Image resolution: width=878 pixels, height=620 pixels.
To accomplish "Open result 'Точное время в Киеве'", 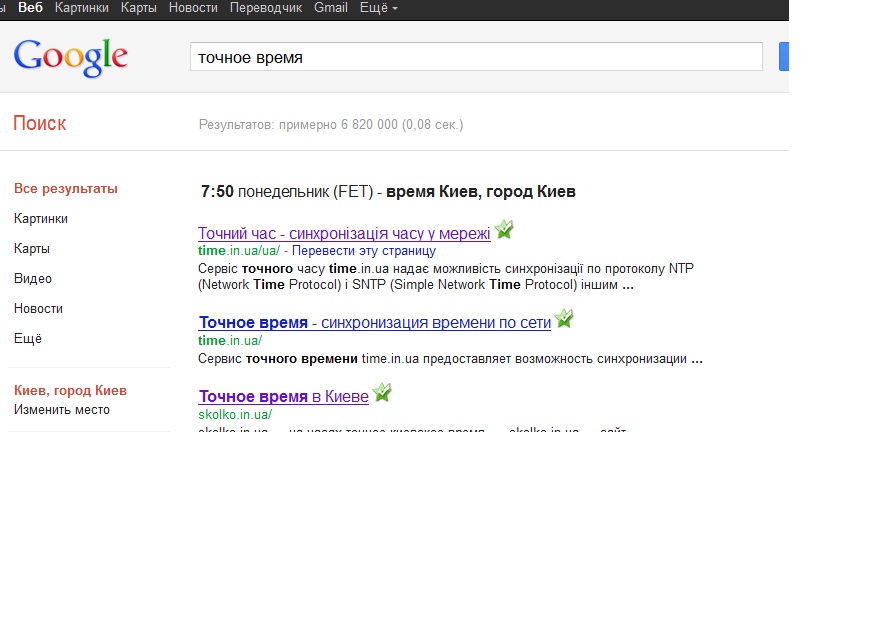I will [283, 397].
